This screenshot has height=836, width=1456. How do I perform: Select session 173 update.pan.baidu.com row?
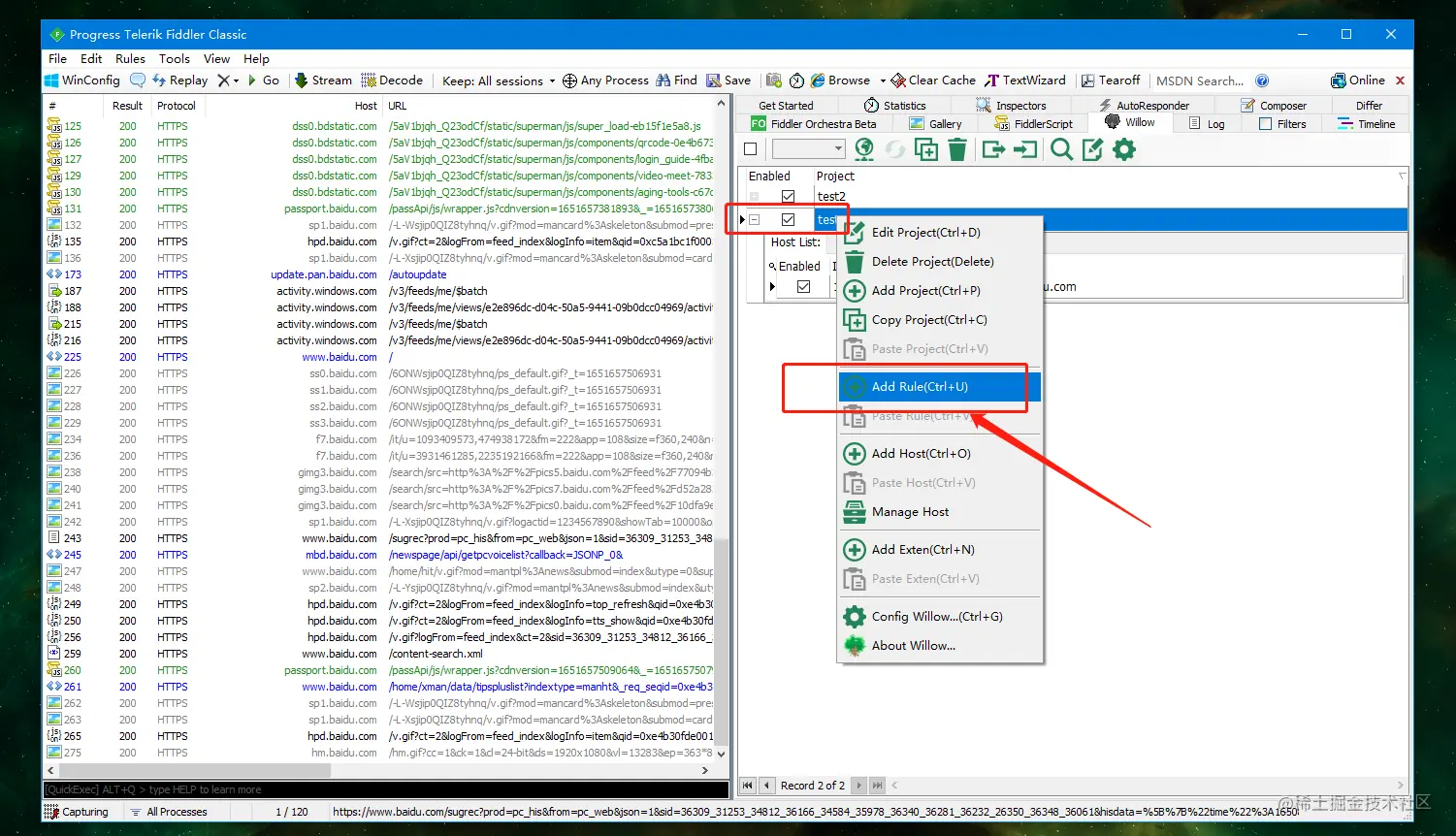coord(380,274)
